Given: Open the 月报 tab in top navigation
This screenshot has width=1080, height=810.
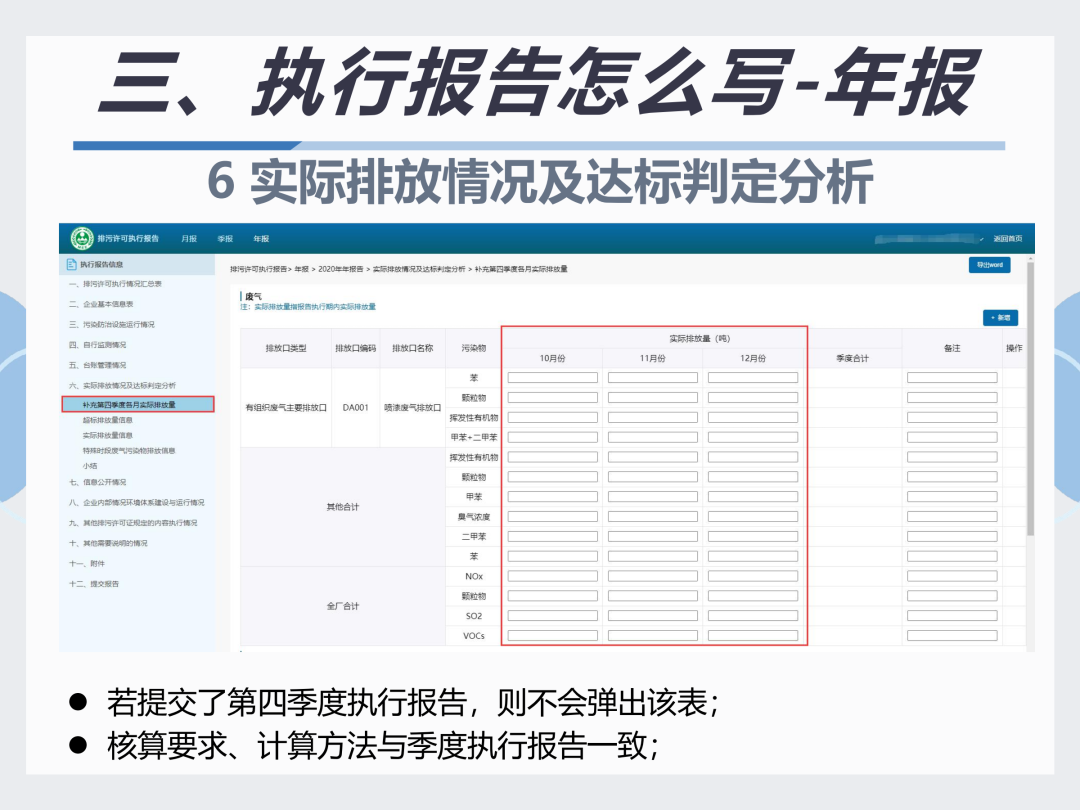Looking at the screenshot, I should (x=189, y=239).
